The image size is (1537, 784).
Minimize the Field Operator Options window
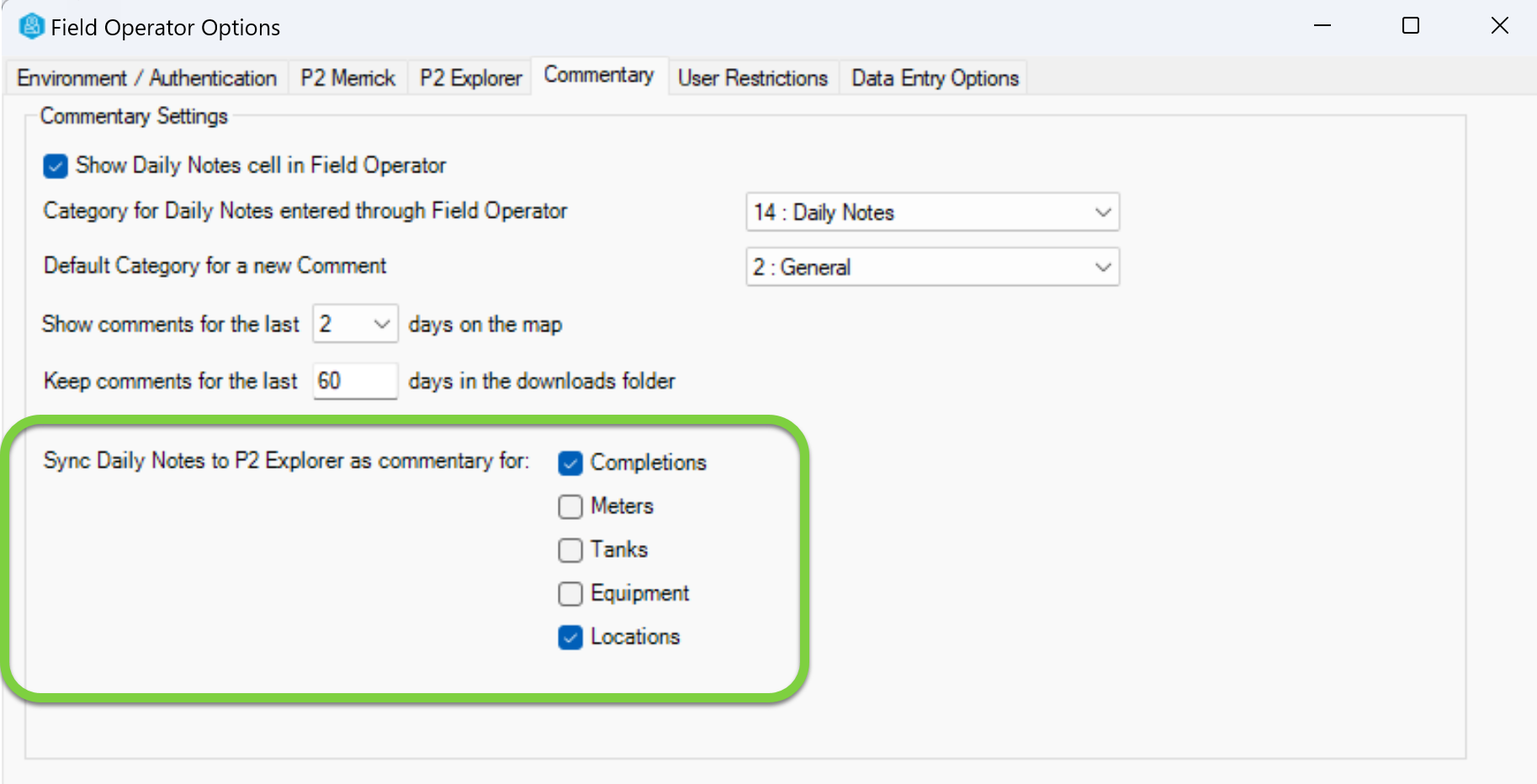[1322, 26]
